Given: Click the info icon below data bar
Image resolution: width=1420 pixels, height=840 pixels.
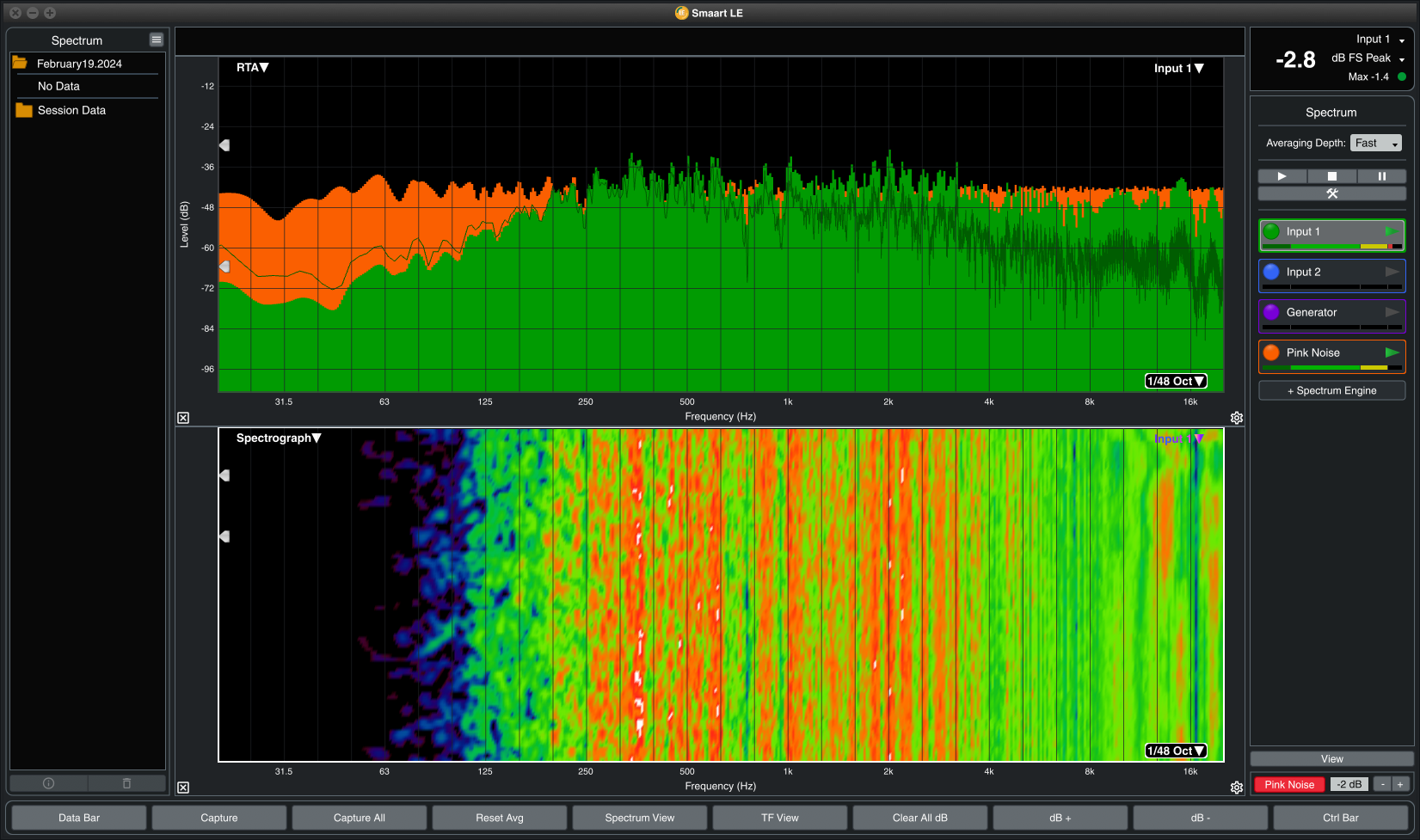Looking at the screenshot, I should coord(48,783).
